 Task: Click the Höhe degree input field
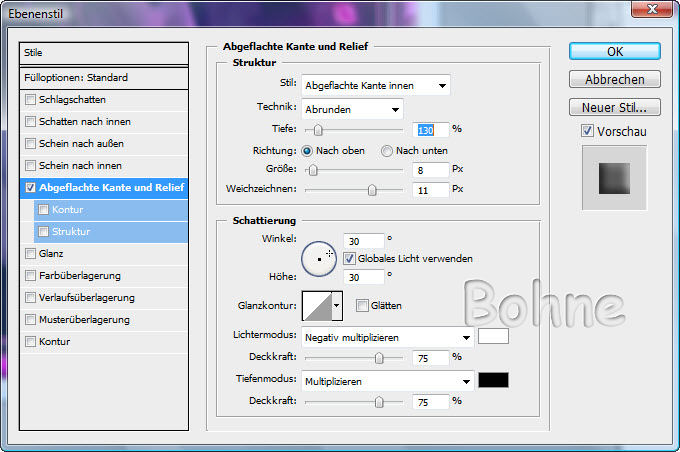click(364, 277)
